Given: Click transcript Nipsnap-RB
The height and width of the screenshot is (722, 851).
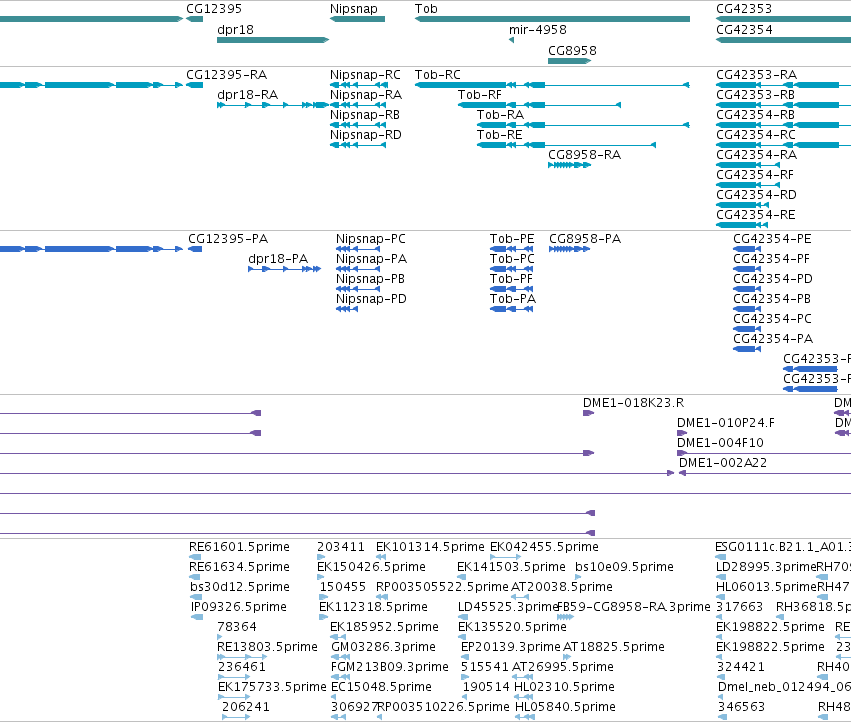Looking at the screenshot, I should tap(358, 125).
